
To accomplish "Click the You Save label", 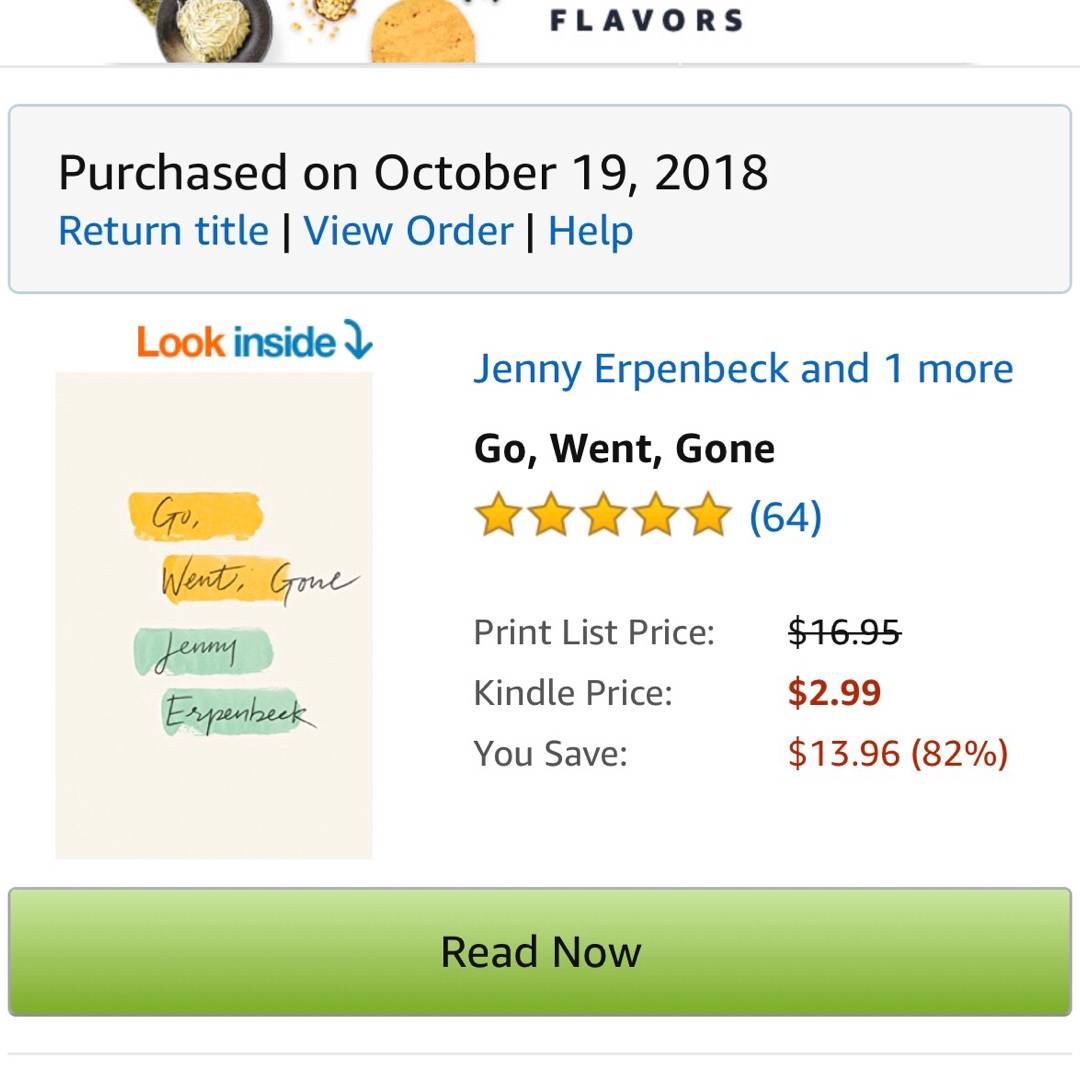I will pos(550,753).
